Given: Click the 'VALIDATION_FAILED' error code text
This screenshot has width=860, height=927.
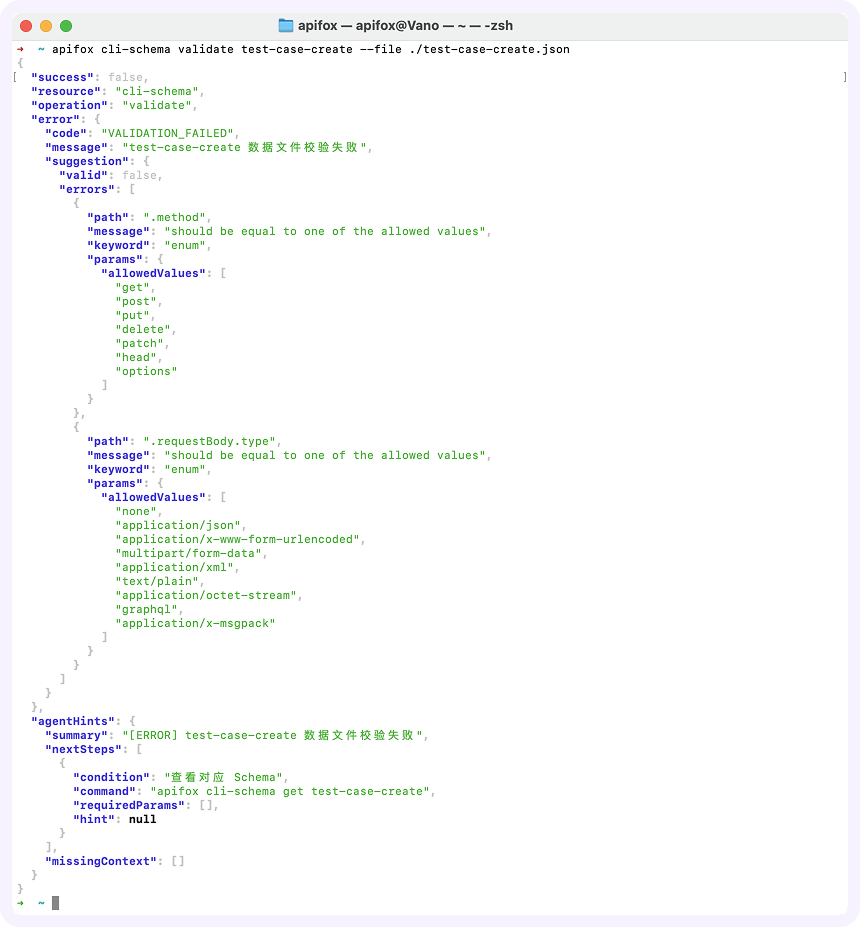Looking at the screenshot, I should click(167, 134).
